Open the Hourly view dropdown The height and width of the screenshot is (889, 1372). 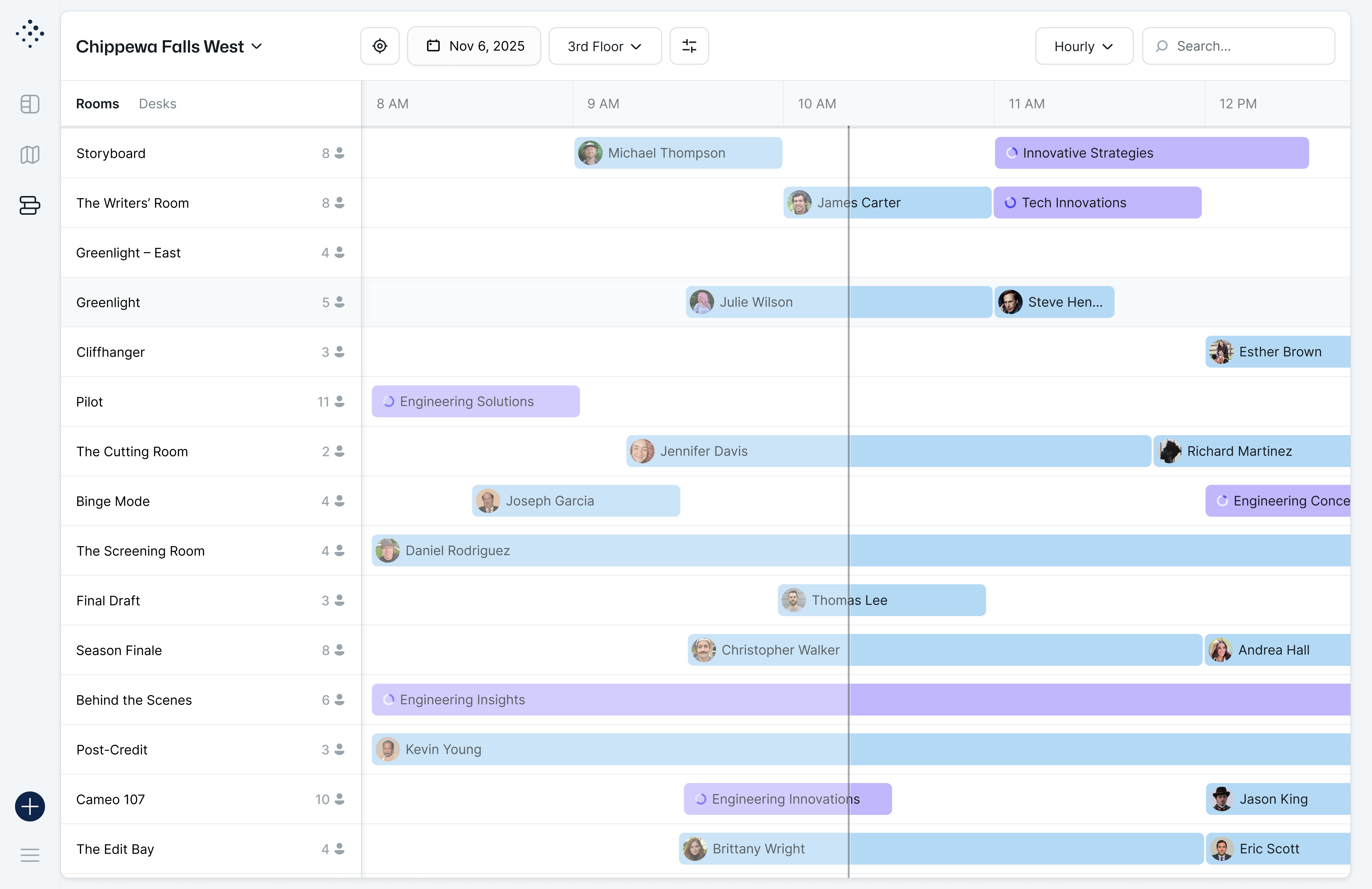[x=1084, y=46]
